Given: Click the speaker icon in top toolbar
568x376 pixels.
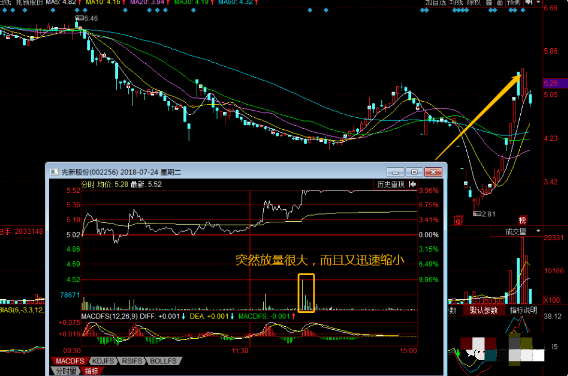Looking at the screenshot, I should [529, 3].
